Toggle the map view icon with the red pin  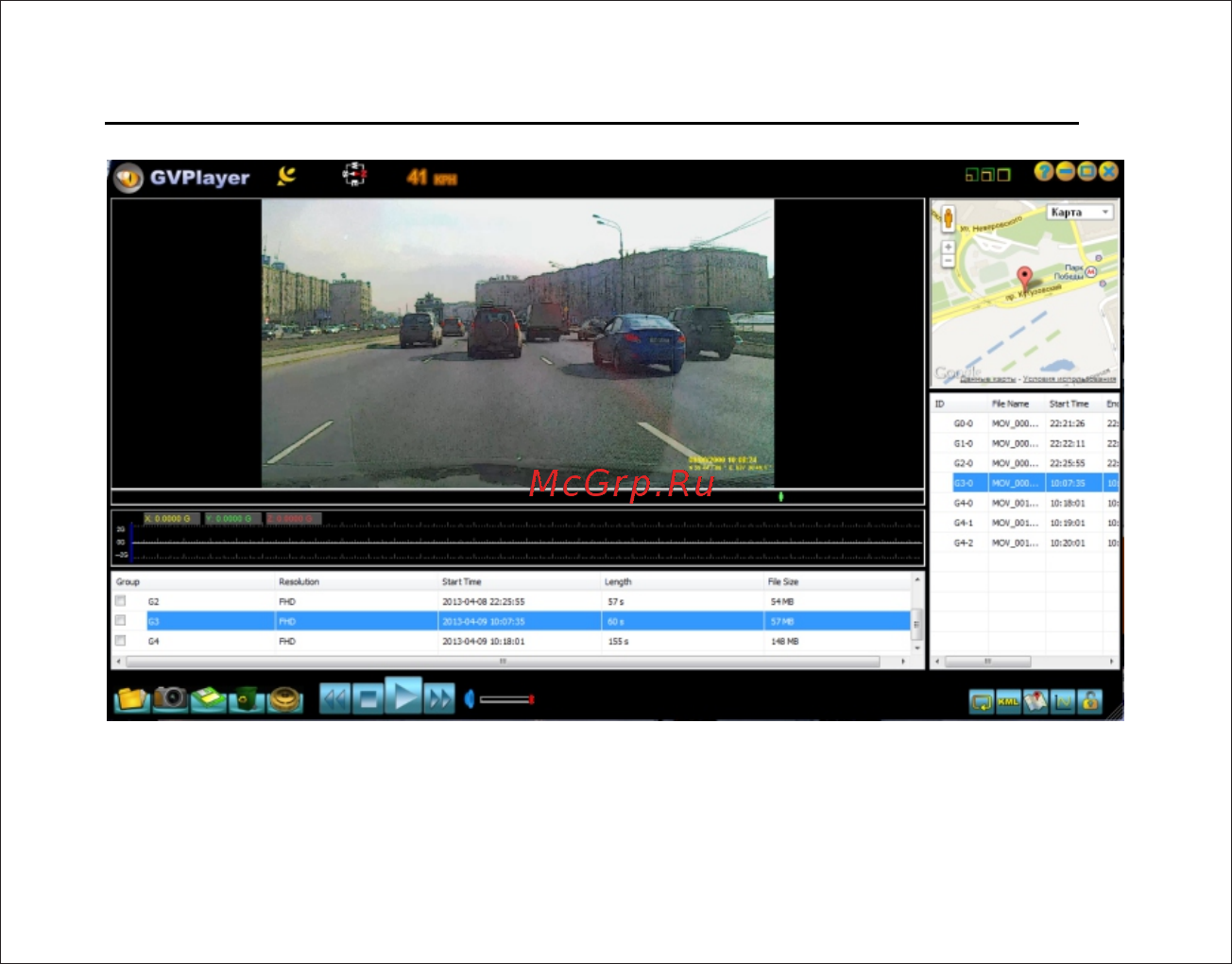pyautogui.click(x=1035, y=702)
